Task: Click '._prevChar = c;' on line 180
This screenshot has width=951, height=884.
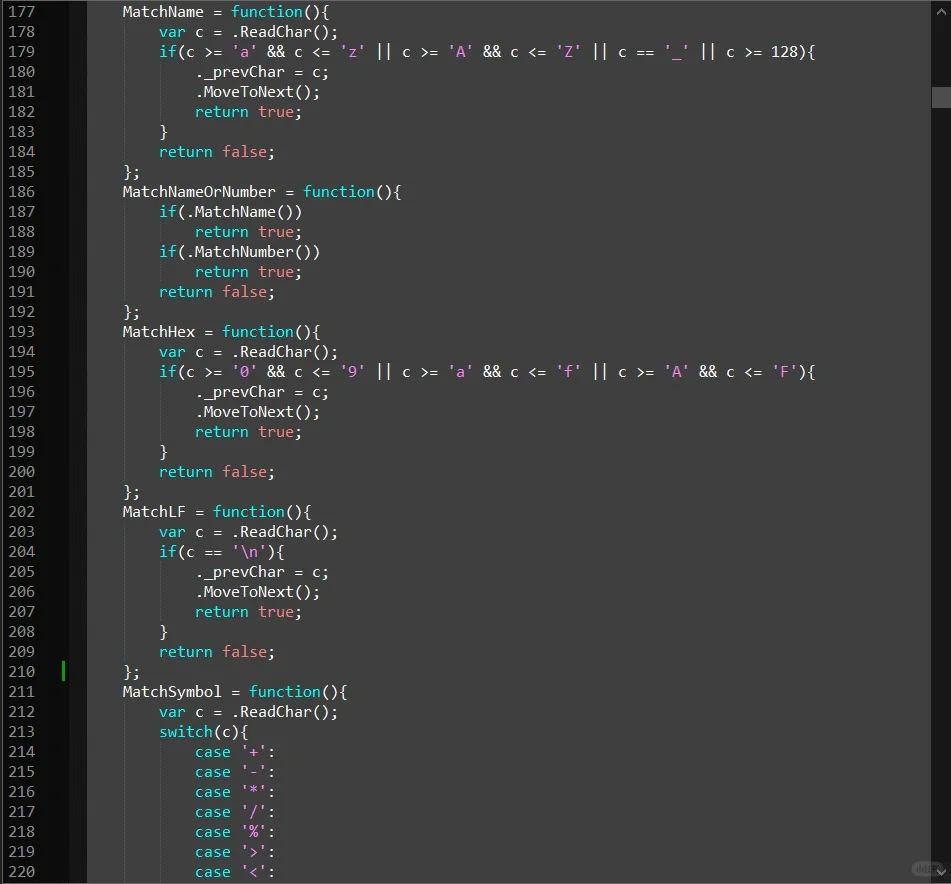Action: click(x=261, y=72)
